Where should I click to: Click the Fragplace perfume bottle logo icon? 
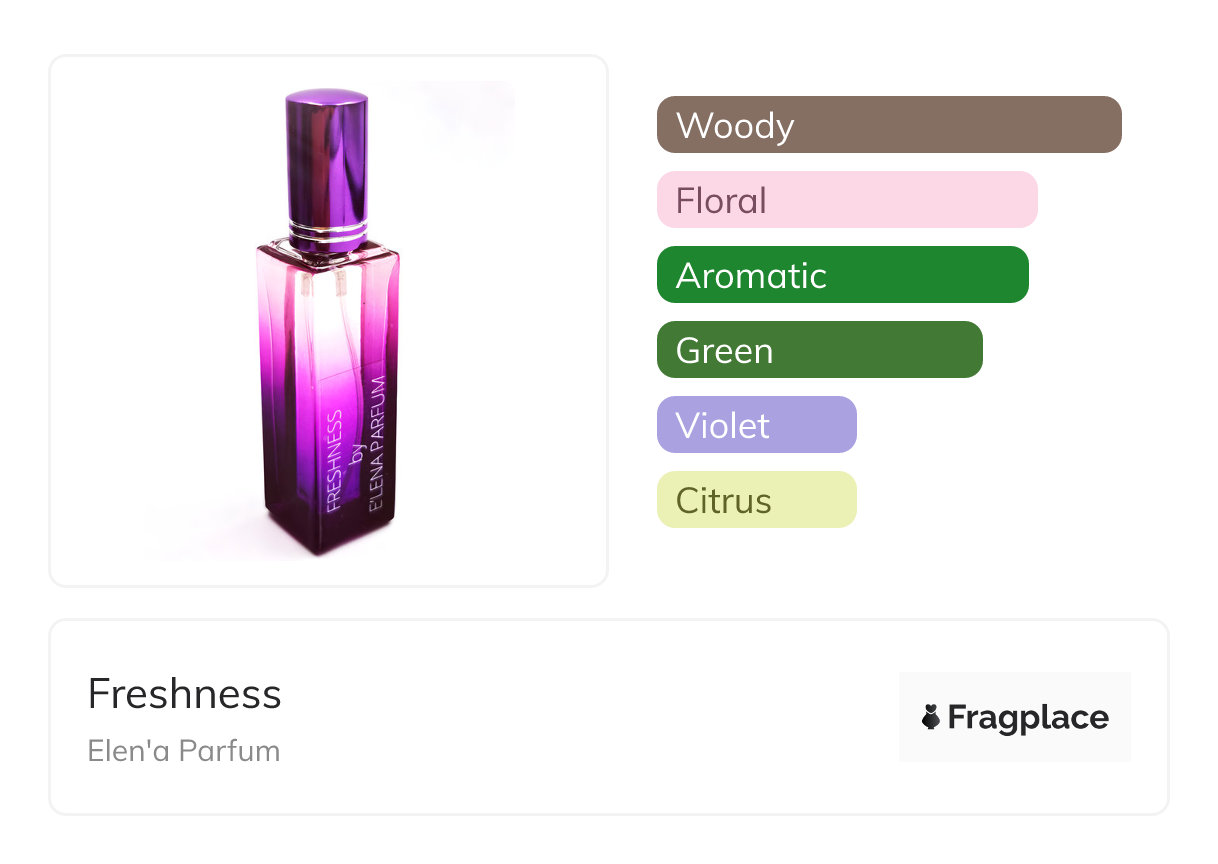click(x=931, y=717)
